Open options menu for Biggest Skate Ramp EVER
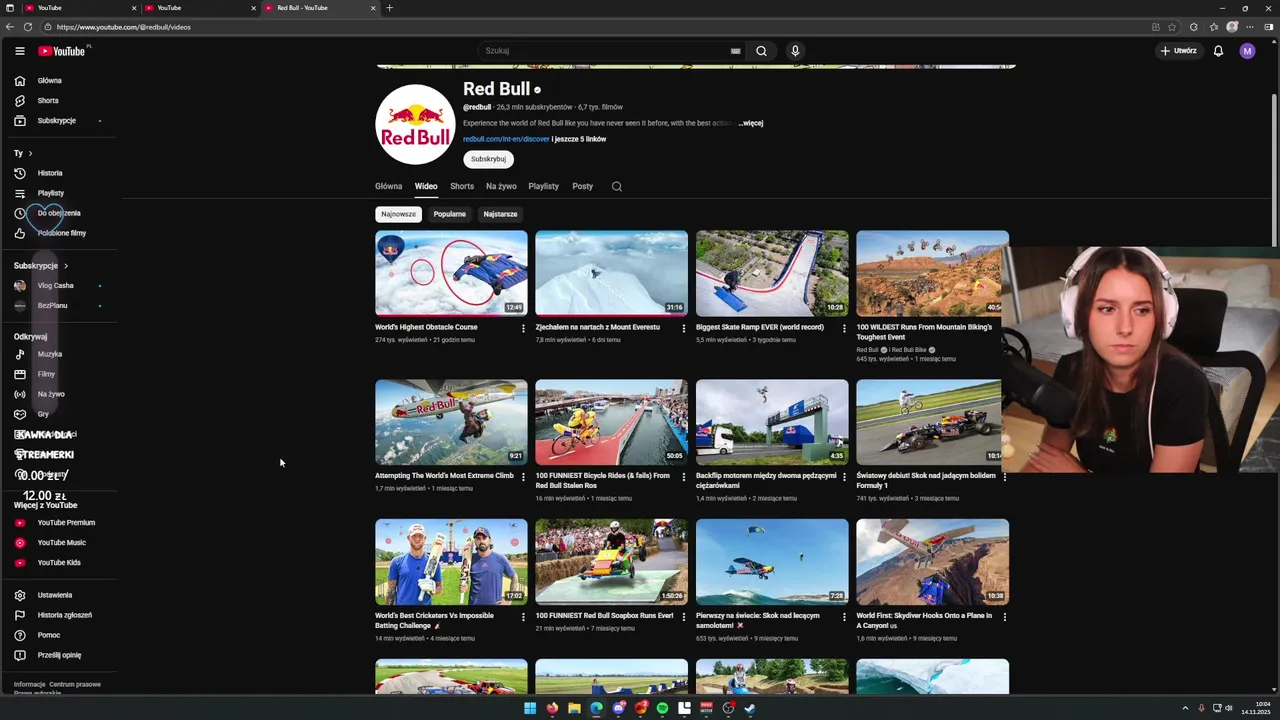The width and height of the screenshot is (1280, 720). pos(844,328)
